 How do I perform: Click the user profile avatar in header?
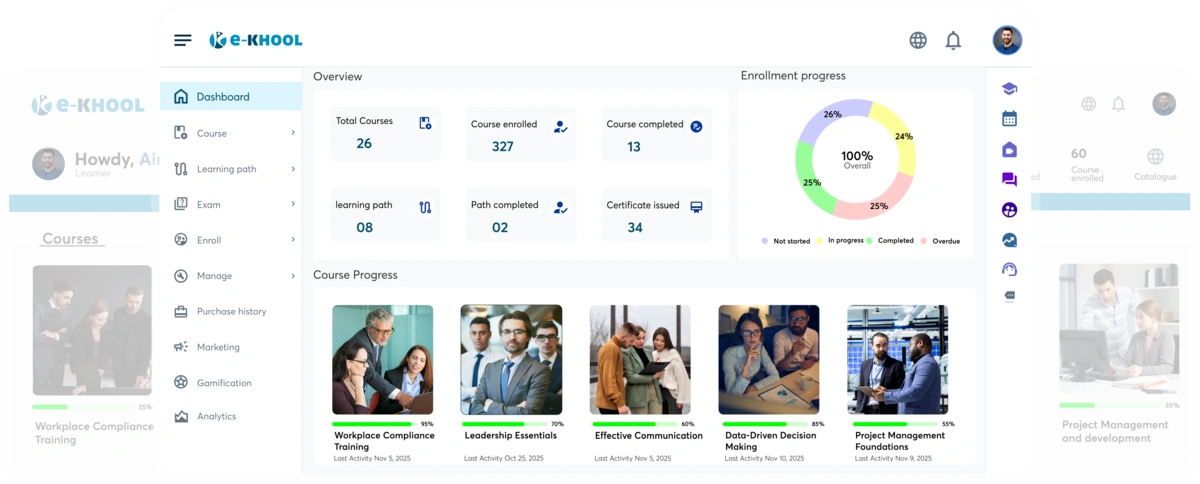(1007, 40)
